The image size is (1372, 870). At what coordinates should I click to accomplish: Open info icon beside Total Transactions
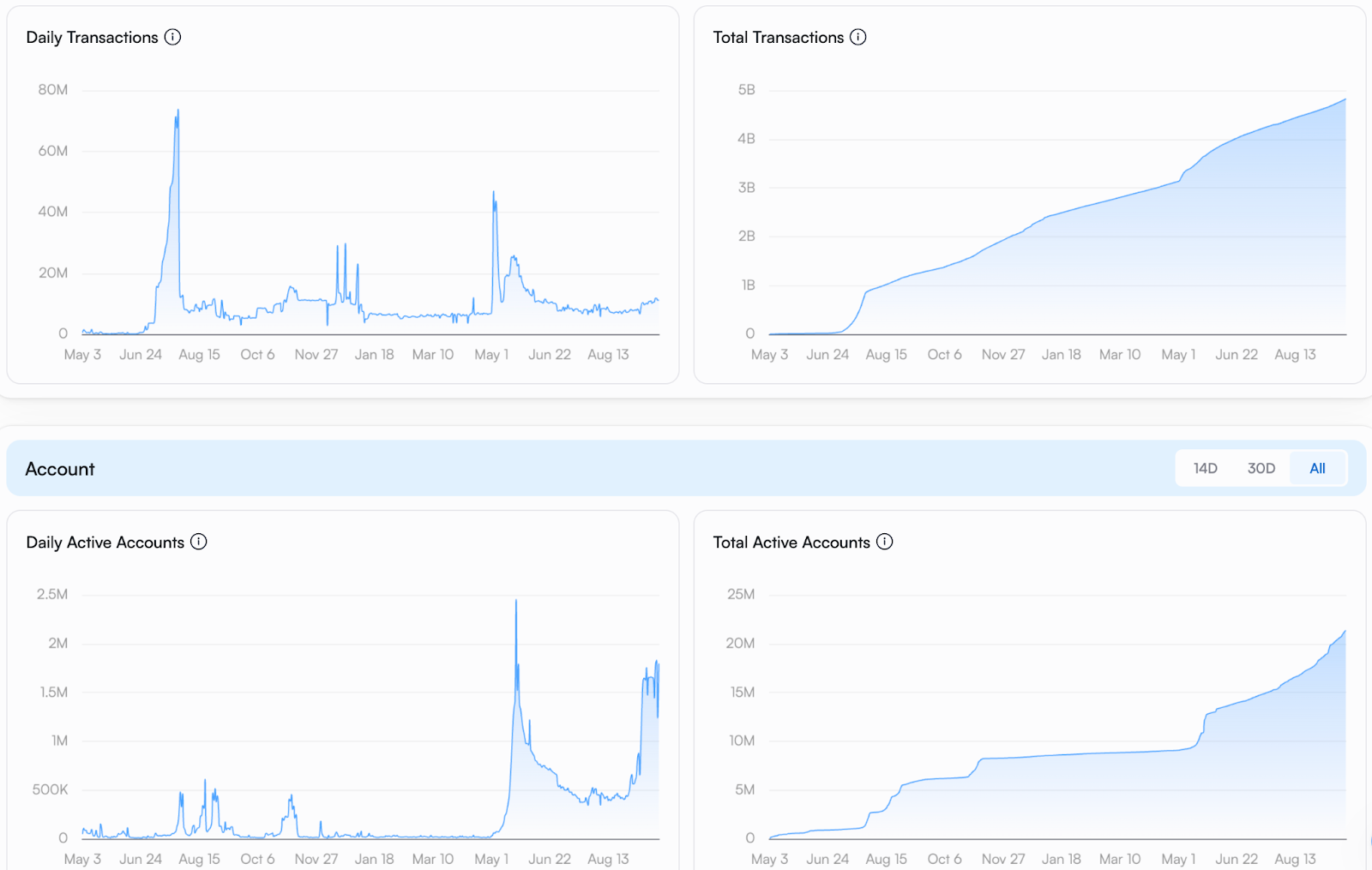[857, 37]
